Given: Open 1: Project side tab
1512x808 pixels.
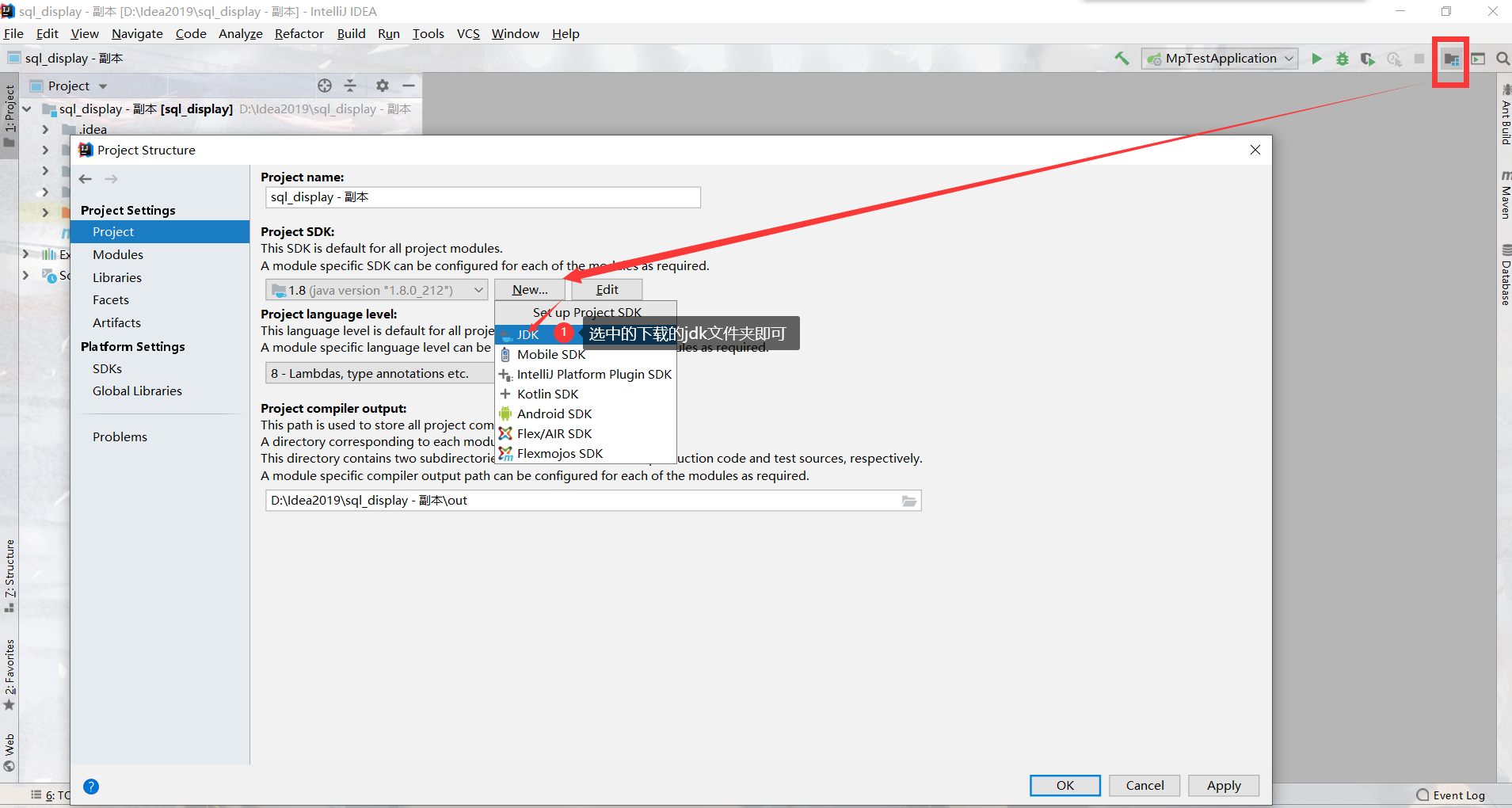Looking at the screenshot, I should click(10, 115).
